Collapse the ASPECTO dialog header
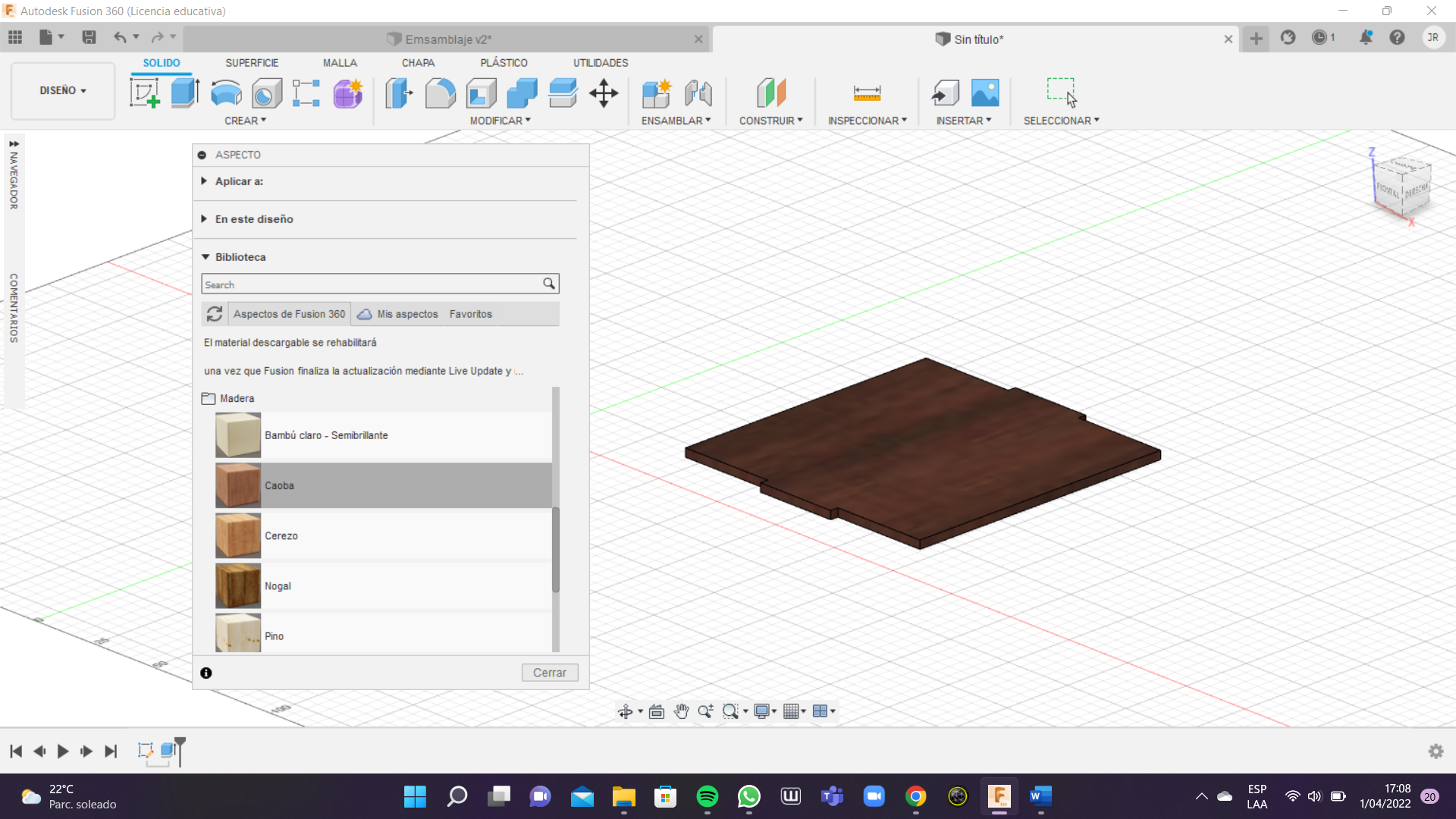Screen dimensions: 1456x819 (x=202, y=155)
